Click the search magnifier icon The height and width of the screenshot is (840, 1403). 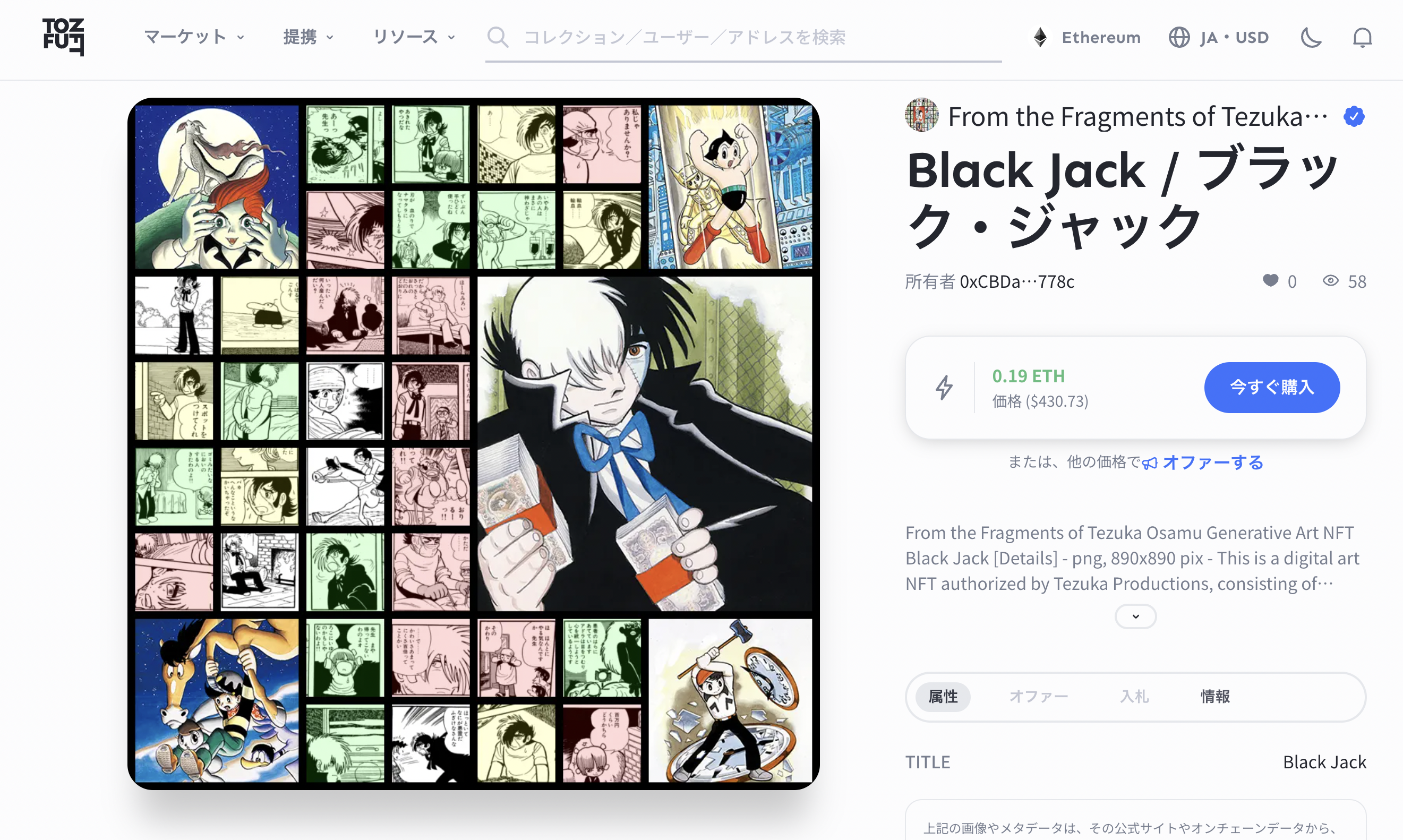click(x=498, y=37)
